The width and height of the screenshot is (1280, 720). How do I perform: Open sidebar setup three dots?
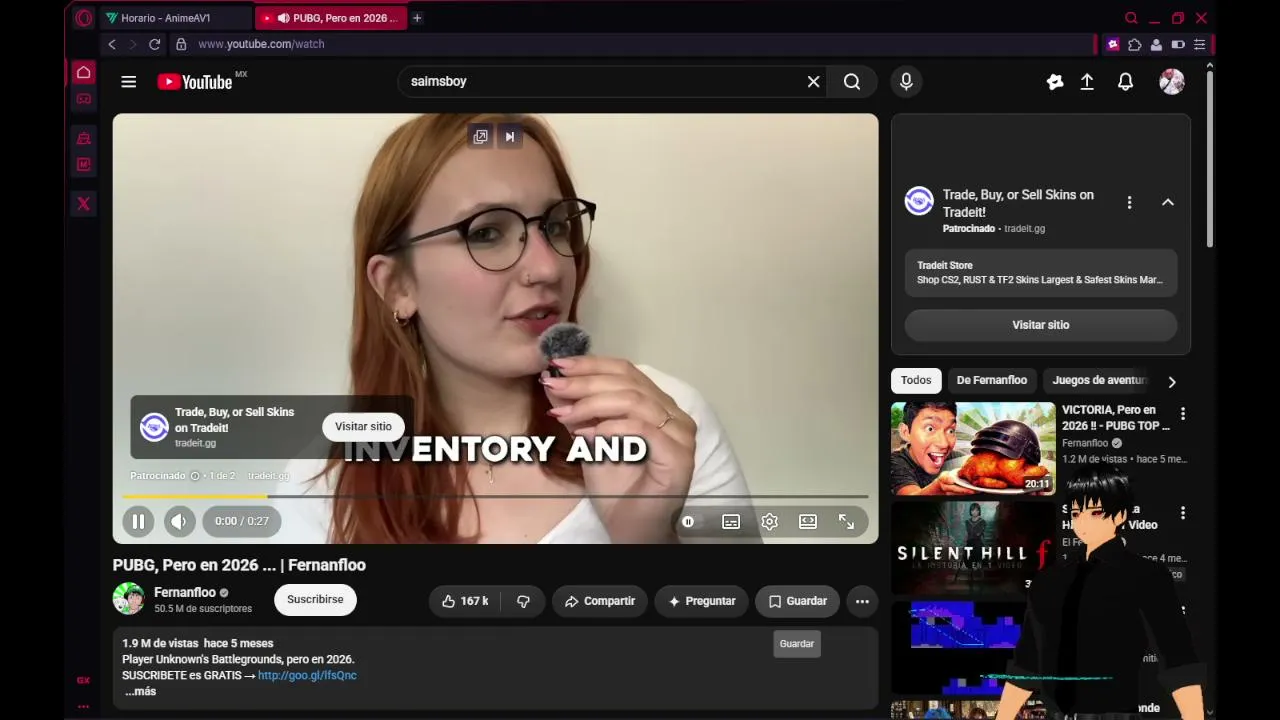[x=84, y=705]
